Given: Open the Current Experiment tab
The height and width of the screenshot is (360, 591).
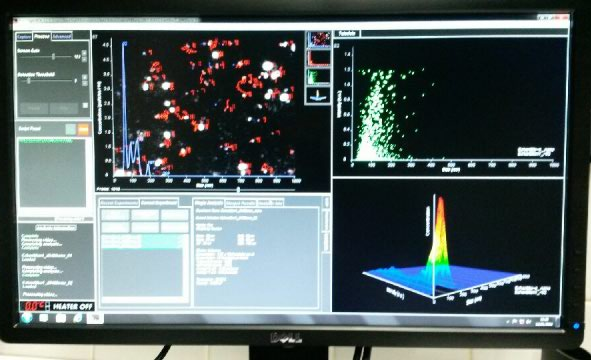Looking at the screenshot, I should pos(159,203).
